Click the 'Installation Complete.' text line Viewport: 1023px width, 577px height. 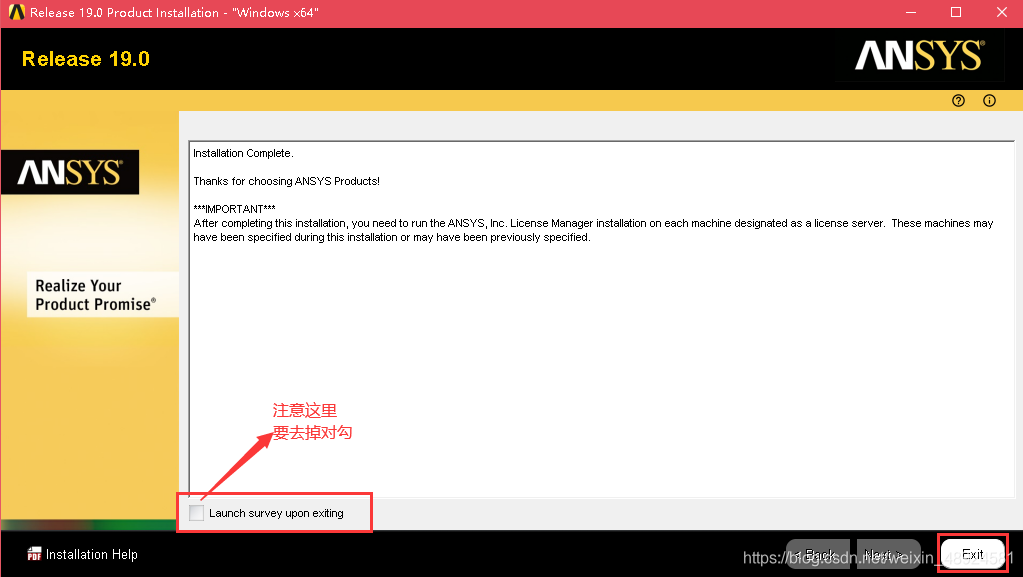click(x=243, y=153)
